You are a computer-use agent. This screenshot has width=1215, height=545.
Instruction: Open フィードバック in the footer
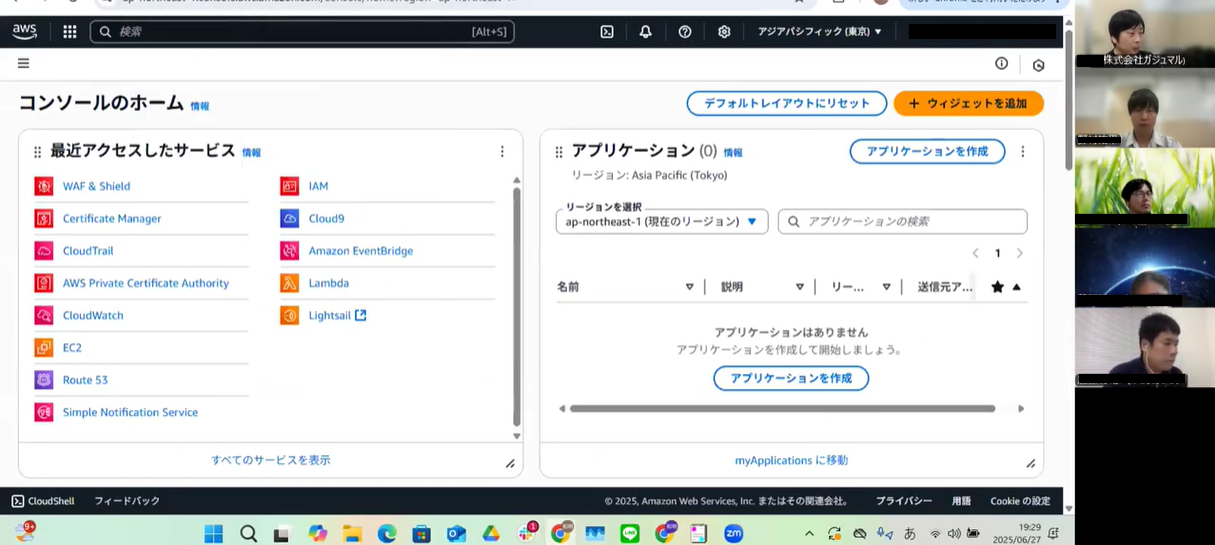click(127, 501)
